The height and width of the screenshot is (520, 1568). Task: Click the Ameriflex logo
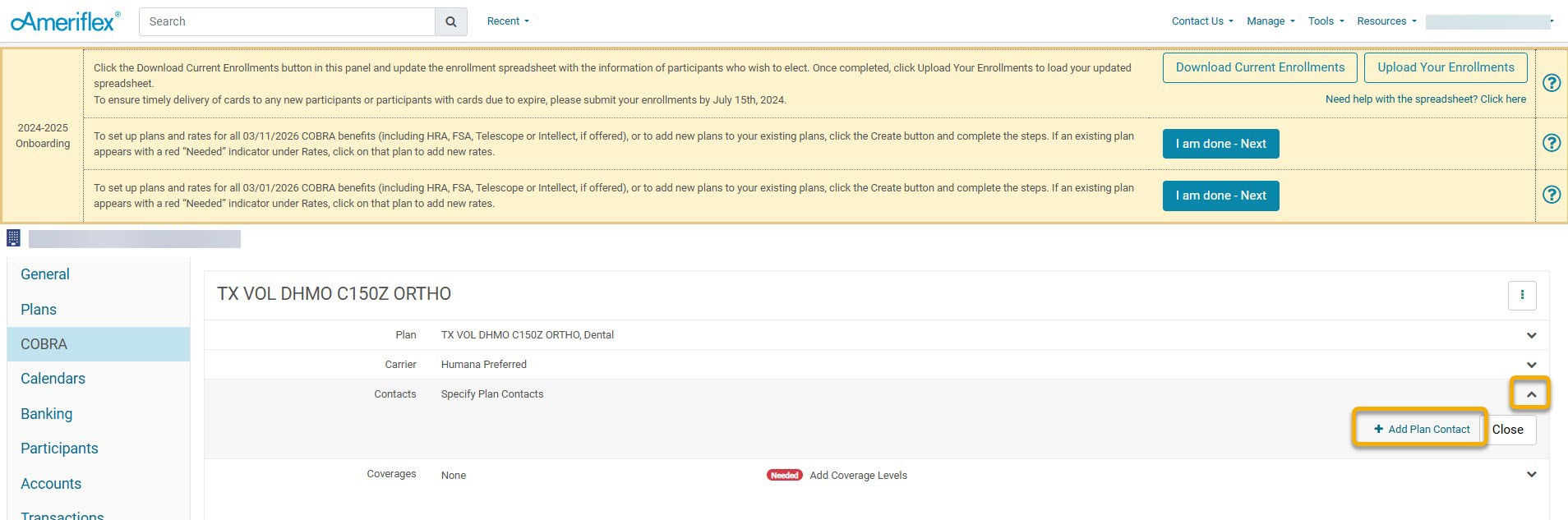[x=66, y=21]
